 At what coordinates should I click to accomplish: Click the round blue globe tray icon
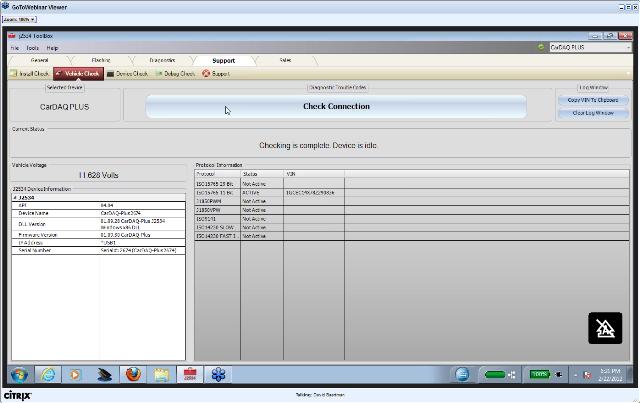coord(462,374)
